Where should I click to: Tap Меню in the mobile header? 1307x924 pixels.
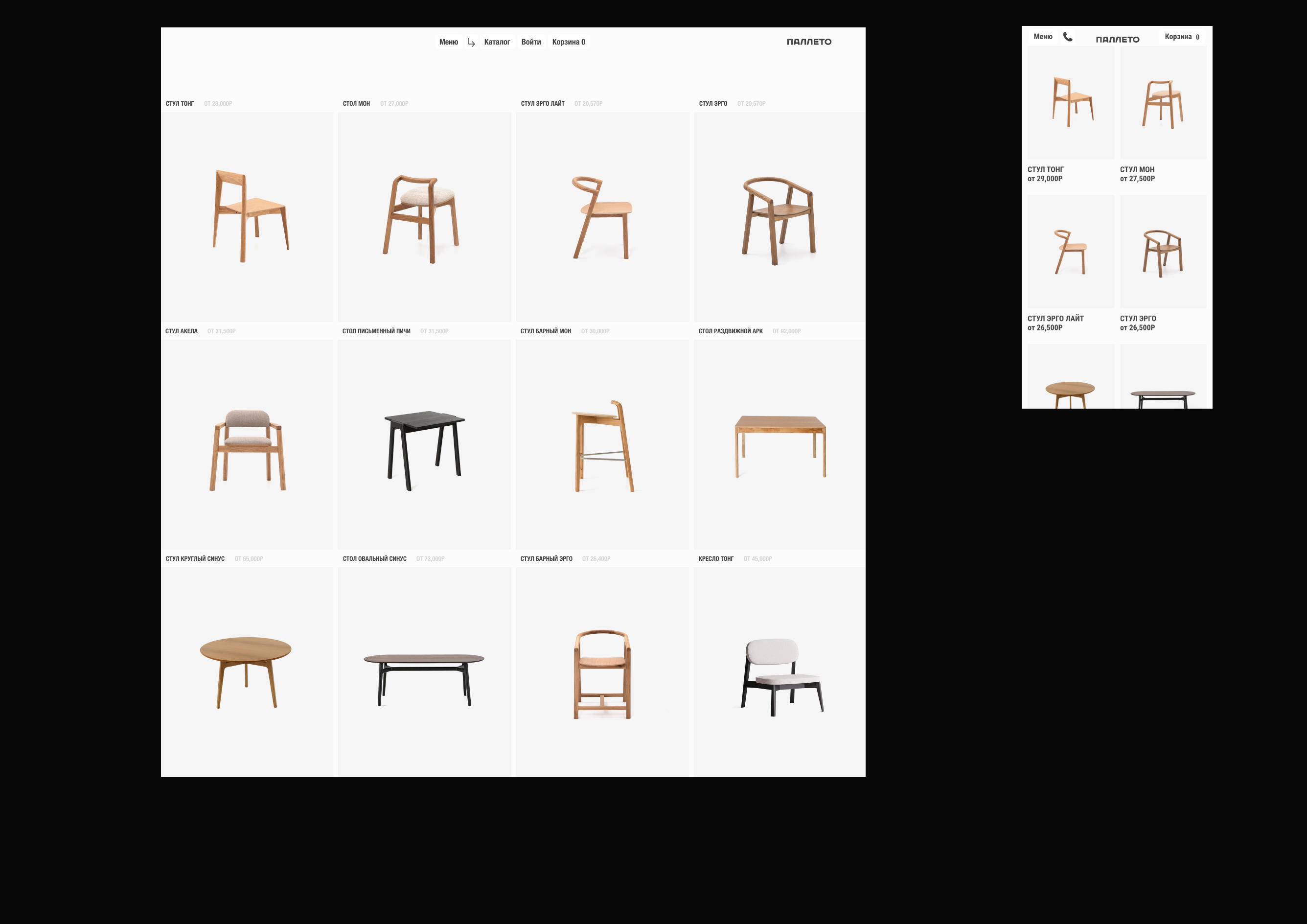[x=1042, y=36]
